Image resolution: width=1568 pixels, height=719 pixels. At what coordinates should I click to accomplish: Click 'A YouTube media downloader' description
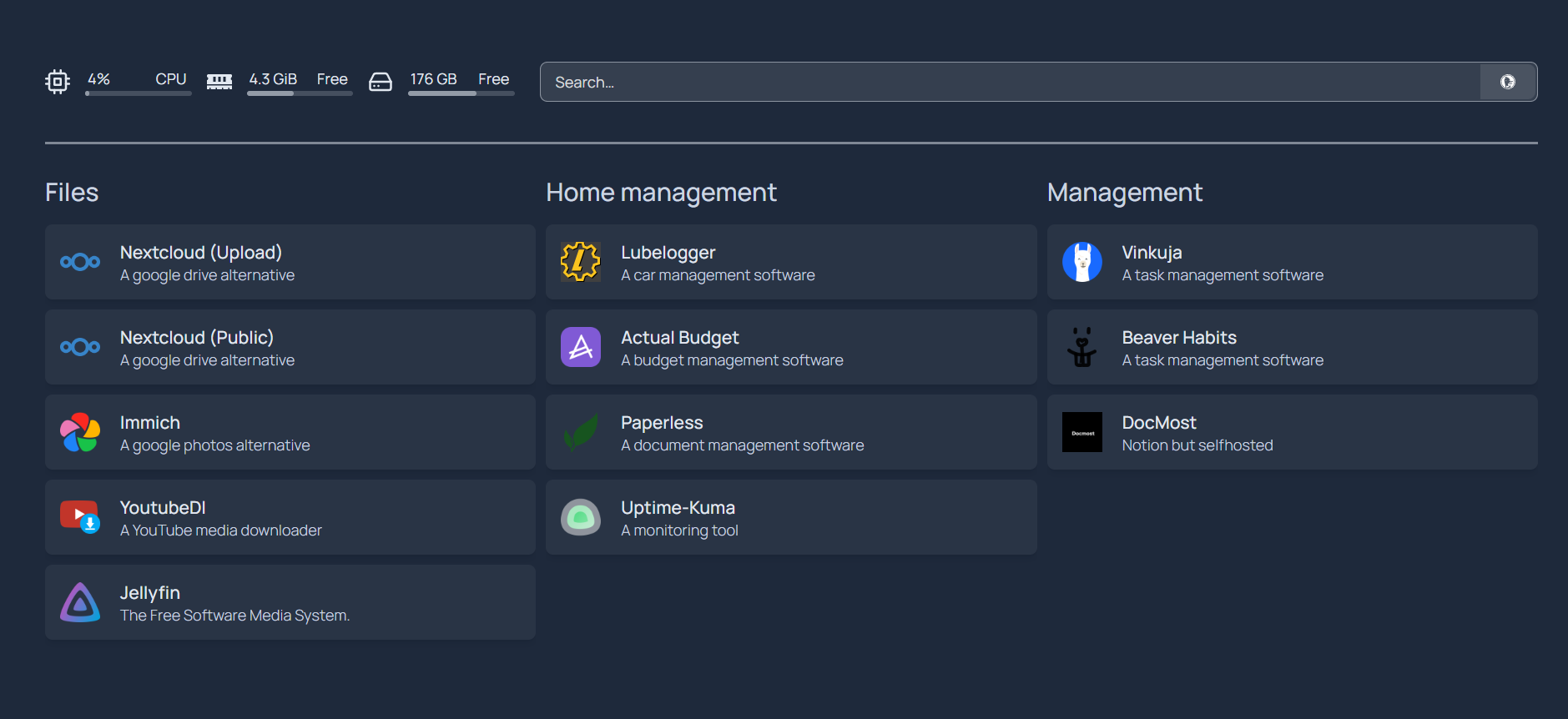coord(221,530)
